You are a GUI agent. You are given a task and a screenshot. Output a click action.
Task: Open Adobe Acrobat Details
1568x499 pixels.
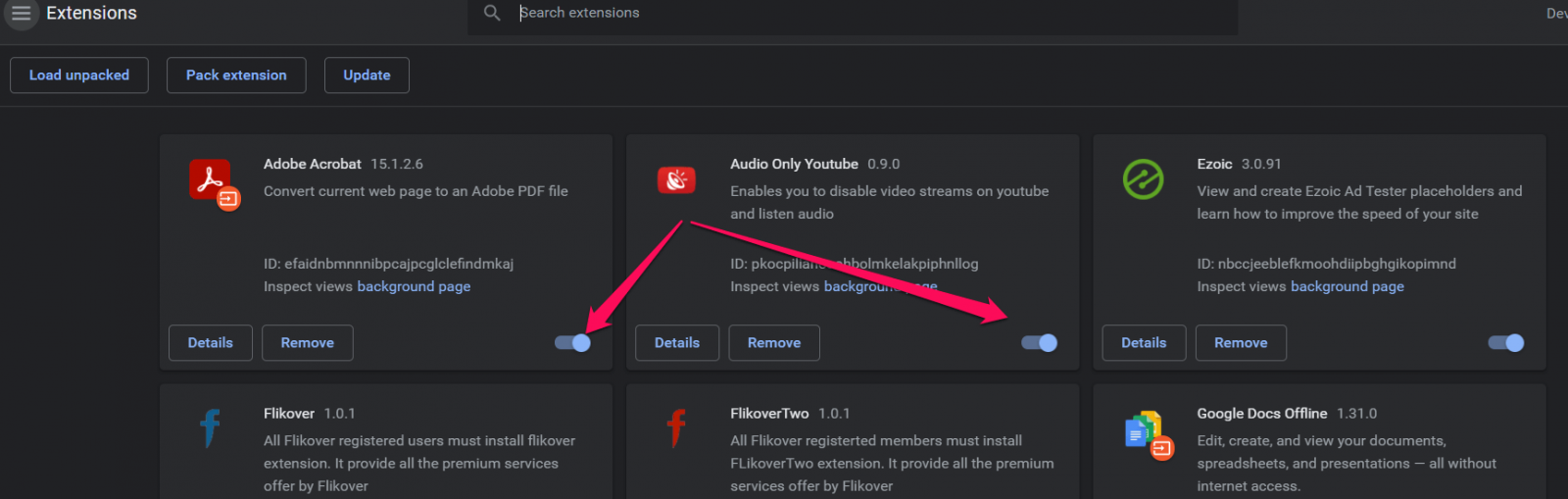pyautogui.click(x=211, y=343)
